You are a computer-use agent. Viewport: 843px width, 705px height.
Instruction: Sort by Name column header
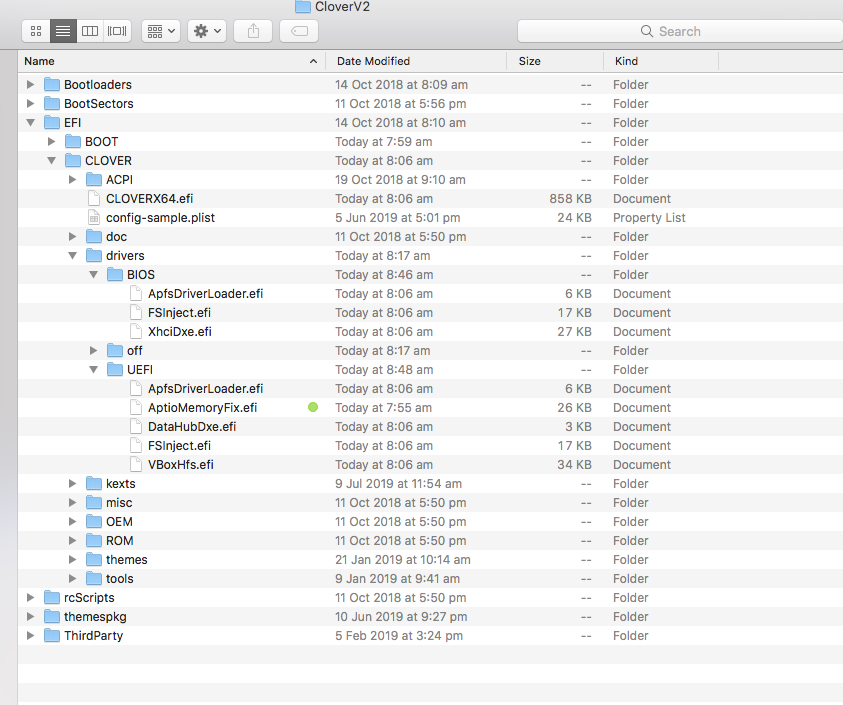(172, 61)
